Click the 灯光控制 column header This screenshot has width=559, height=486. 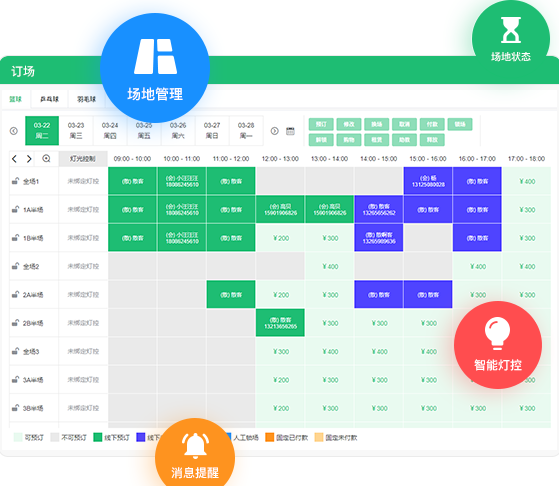(x=83, y=159)
